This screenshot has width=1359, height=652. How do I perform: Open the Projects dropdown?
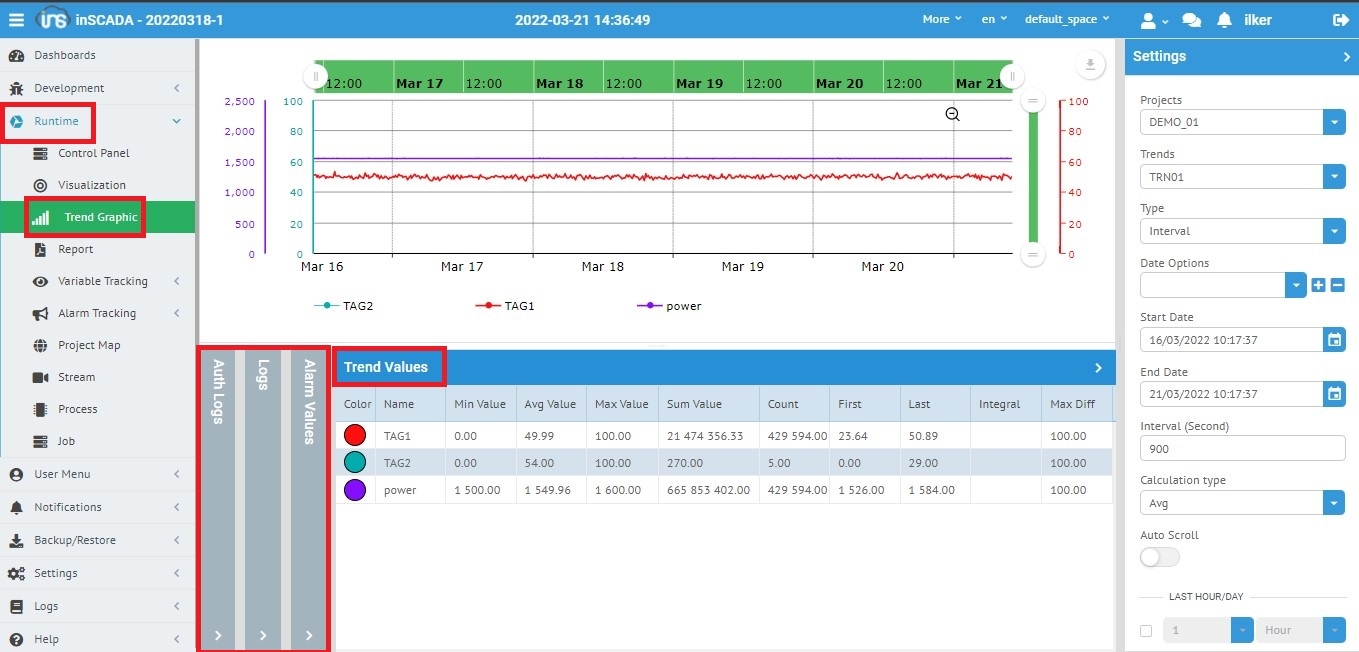click(x=1334, y=122)
